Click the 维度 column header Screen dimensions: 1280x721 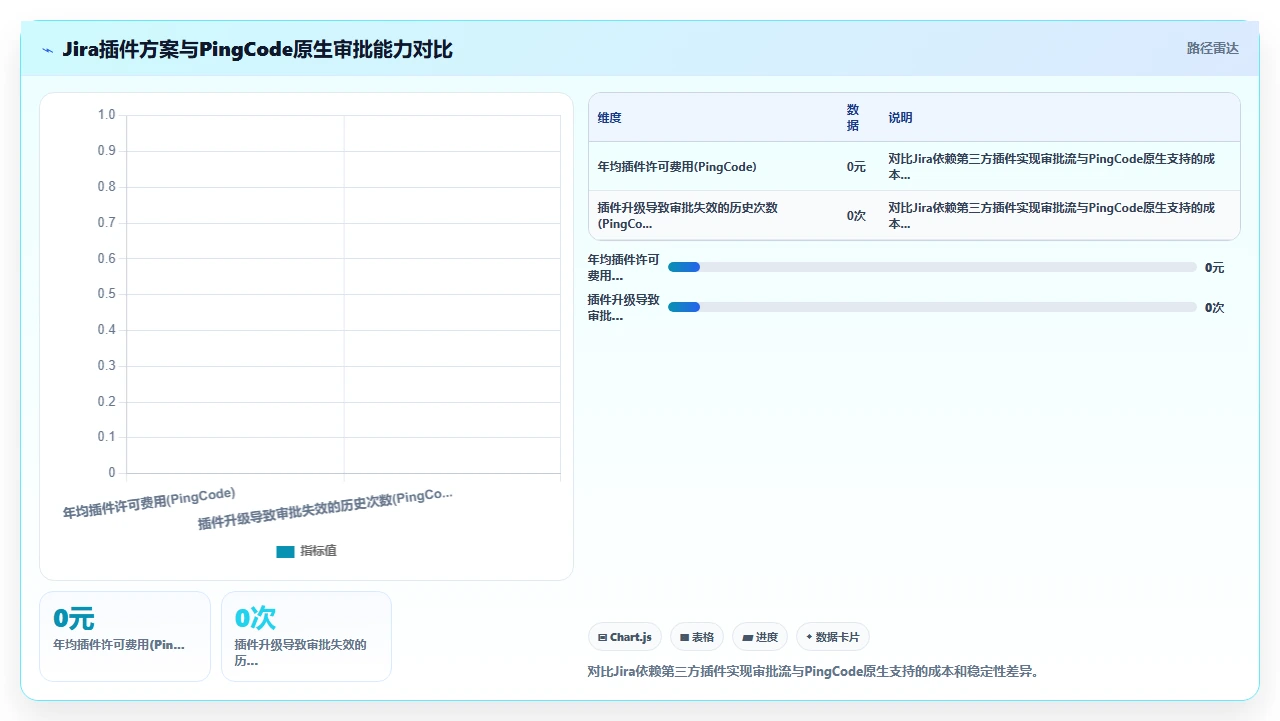(610, 118)
